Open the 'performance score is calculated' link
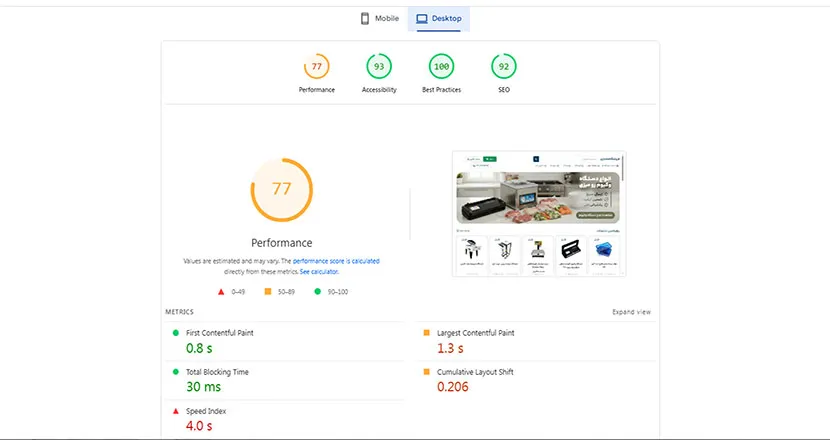This screenshot has width=830, height=440. (x=336, y=261)
